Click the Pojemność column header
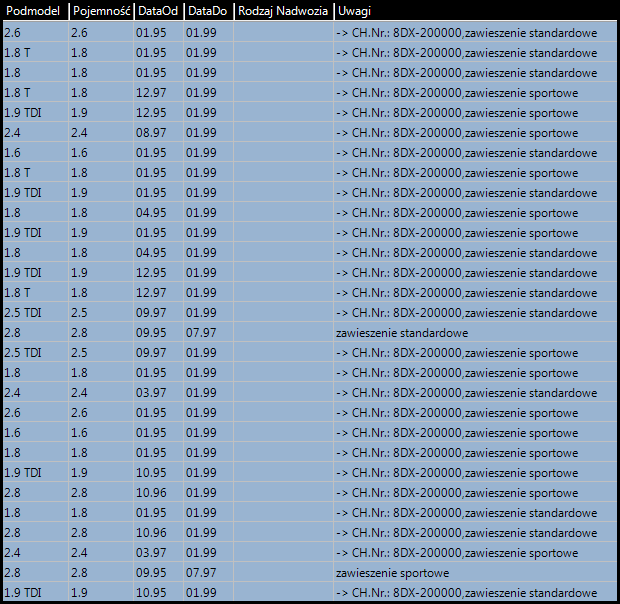The width and height of the screenshot is (620, 604). [x=100, y=12]
